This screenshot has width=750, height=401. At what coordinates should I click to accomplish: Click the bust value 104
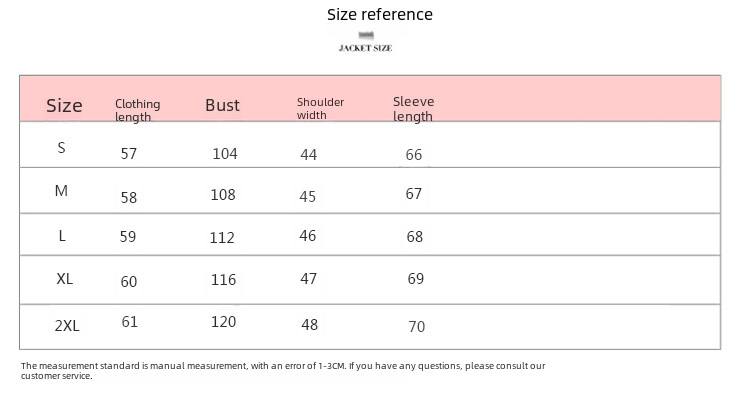[x=224, y=154]
